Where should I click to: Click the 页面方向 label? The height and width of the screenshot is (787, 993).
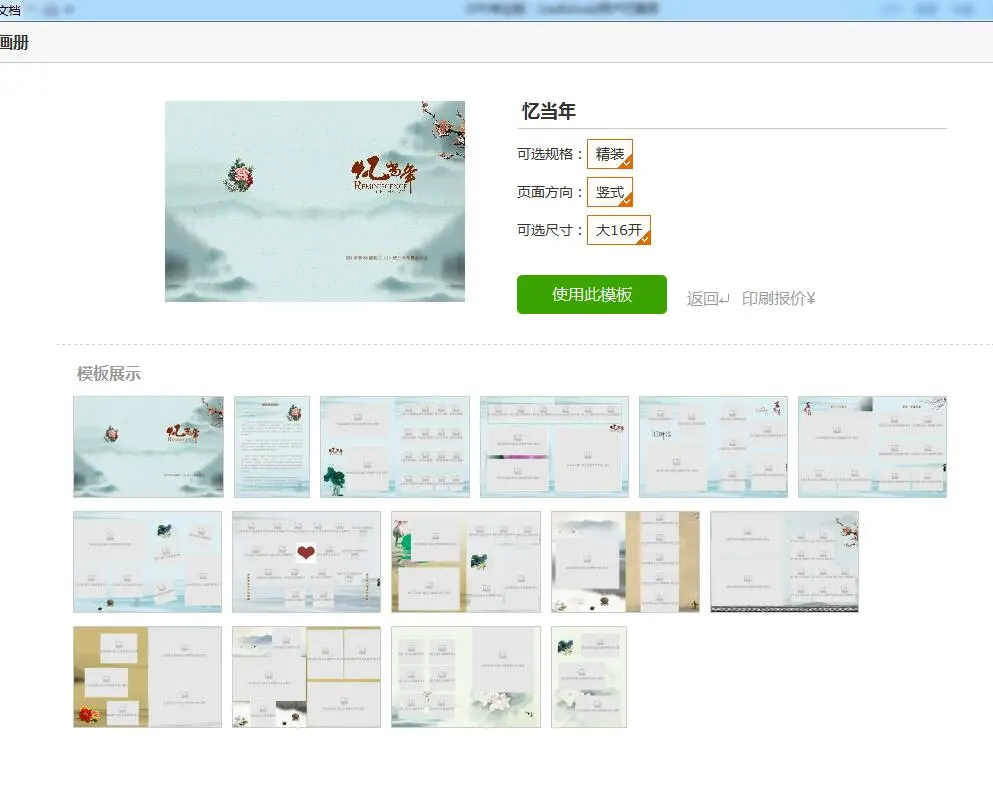point(549,192)
